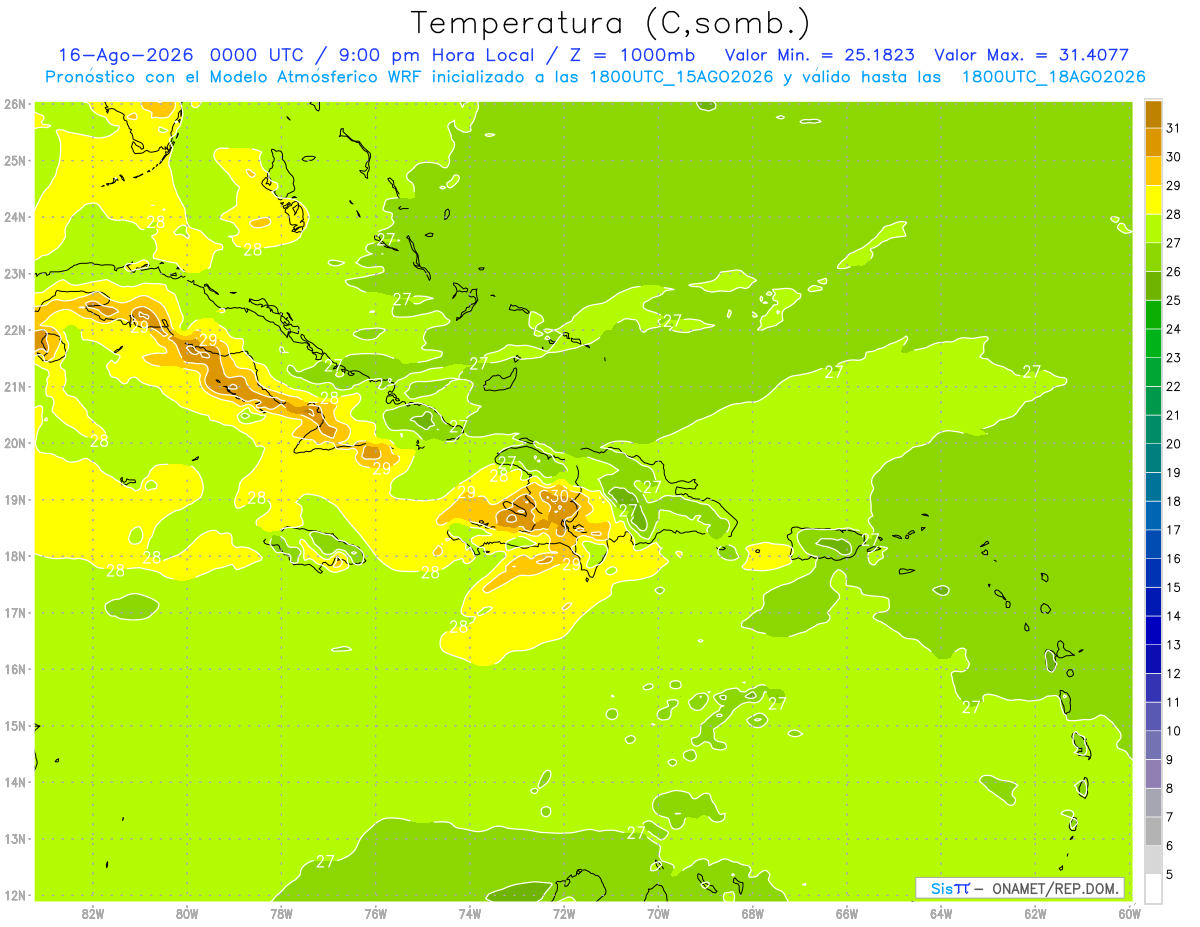1200x927 pixels.
Task: Select the 68W longitude axis label
Action: click(752, 913)
